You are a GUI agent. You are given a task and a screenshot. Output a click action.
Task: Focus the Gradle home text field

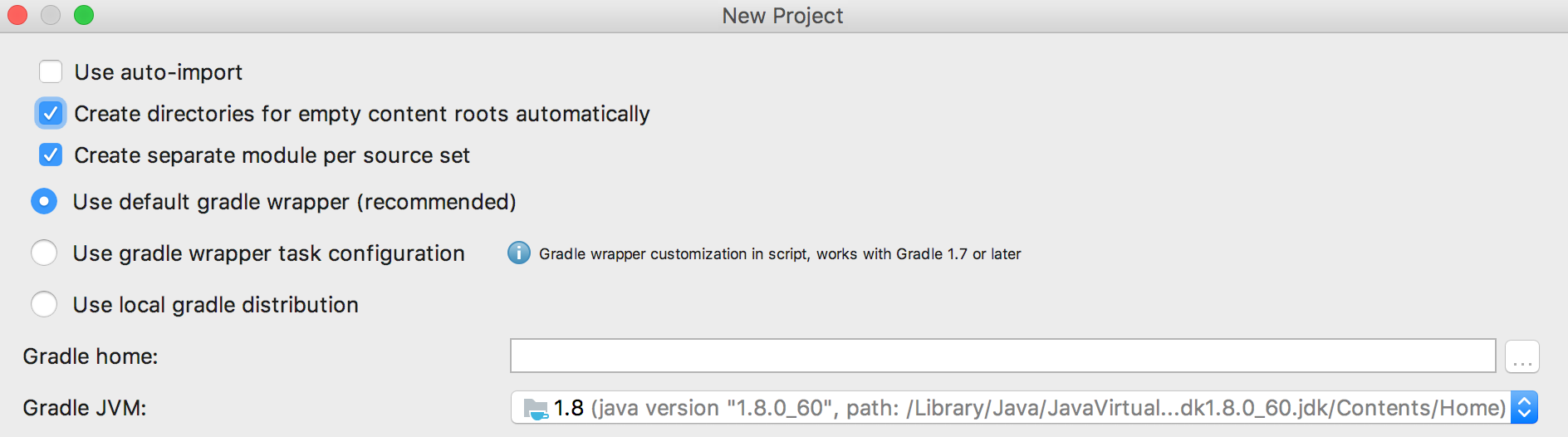[x=1002, y=356]
